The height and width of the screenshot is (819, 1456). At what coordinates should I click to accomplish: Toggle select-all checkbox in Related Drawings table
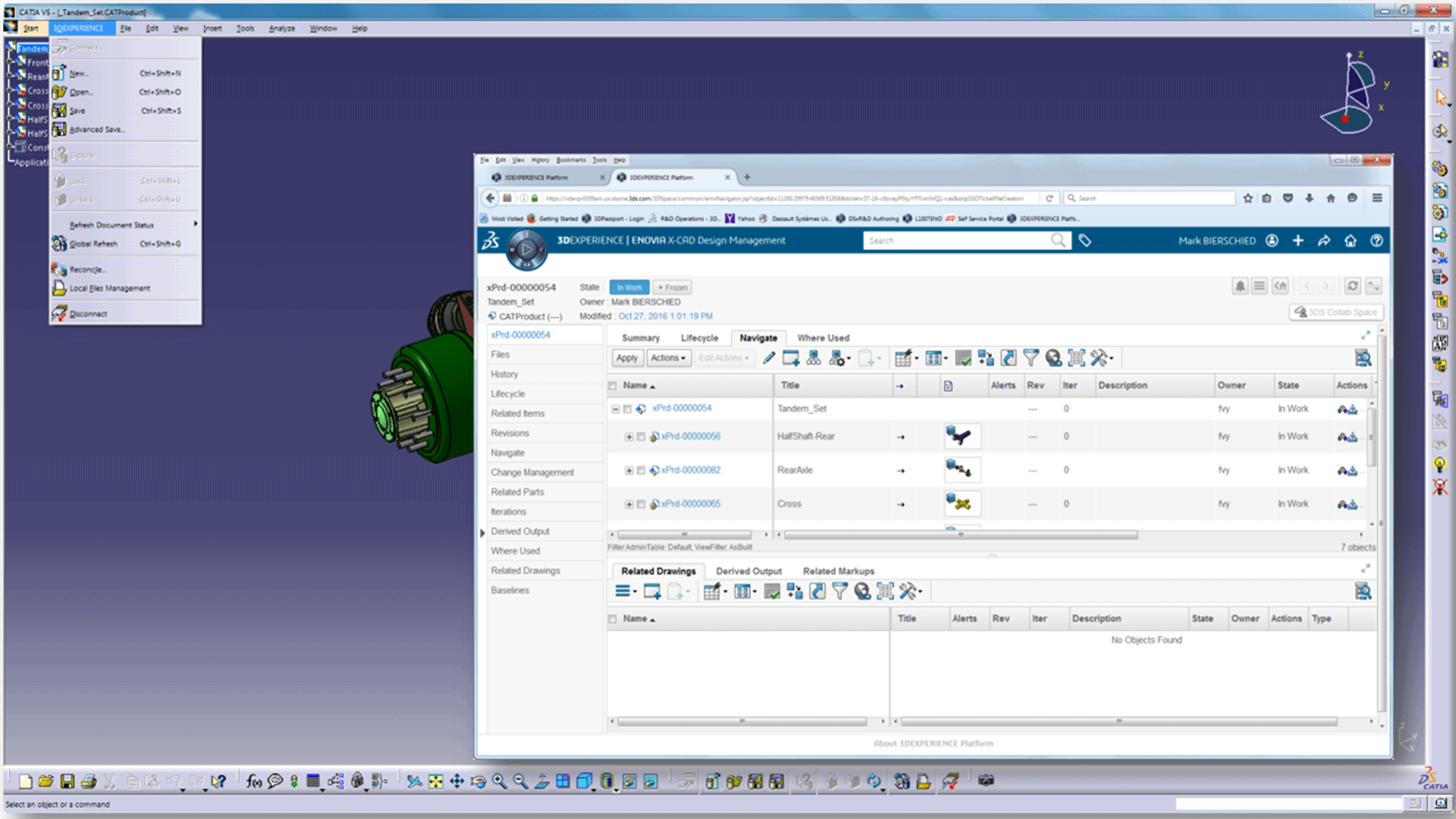613,619
